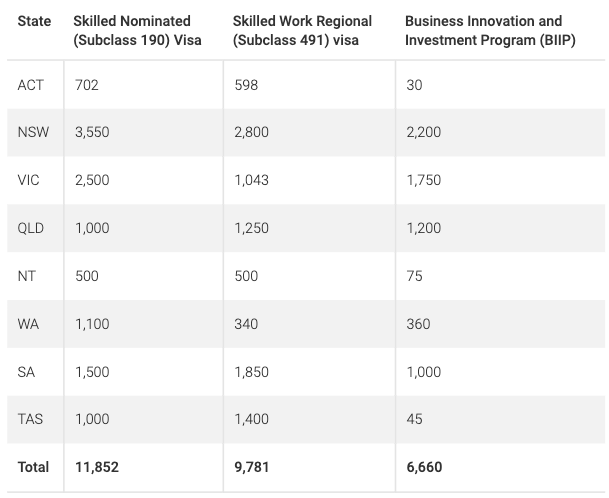Select the SA 1,850 value
The height and width of the screenshot is (498, 609).
point(251,372)
